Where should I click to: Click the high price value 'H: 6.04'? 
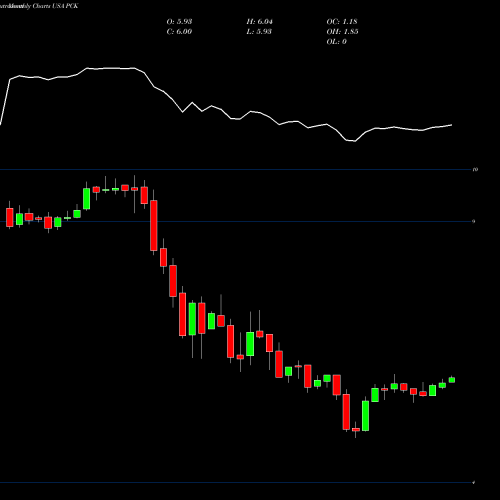click(260, 22)
